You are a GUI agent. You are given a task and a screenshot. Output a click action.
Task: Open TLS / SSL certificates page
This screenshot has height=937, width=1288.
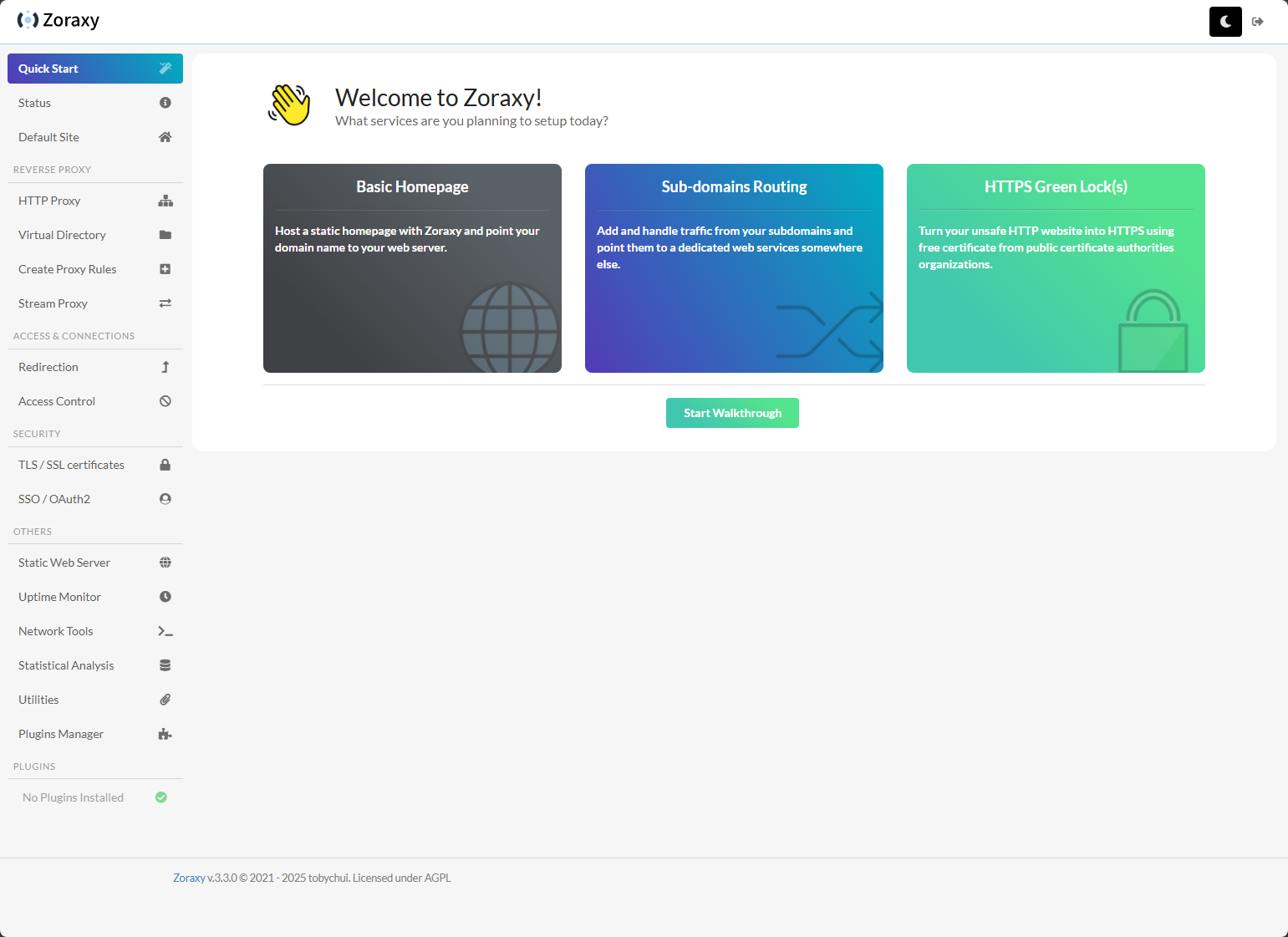click(95, 465)
